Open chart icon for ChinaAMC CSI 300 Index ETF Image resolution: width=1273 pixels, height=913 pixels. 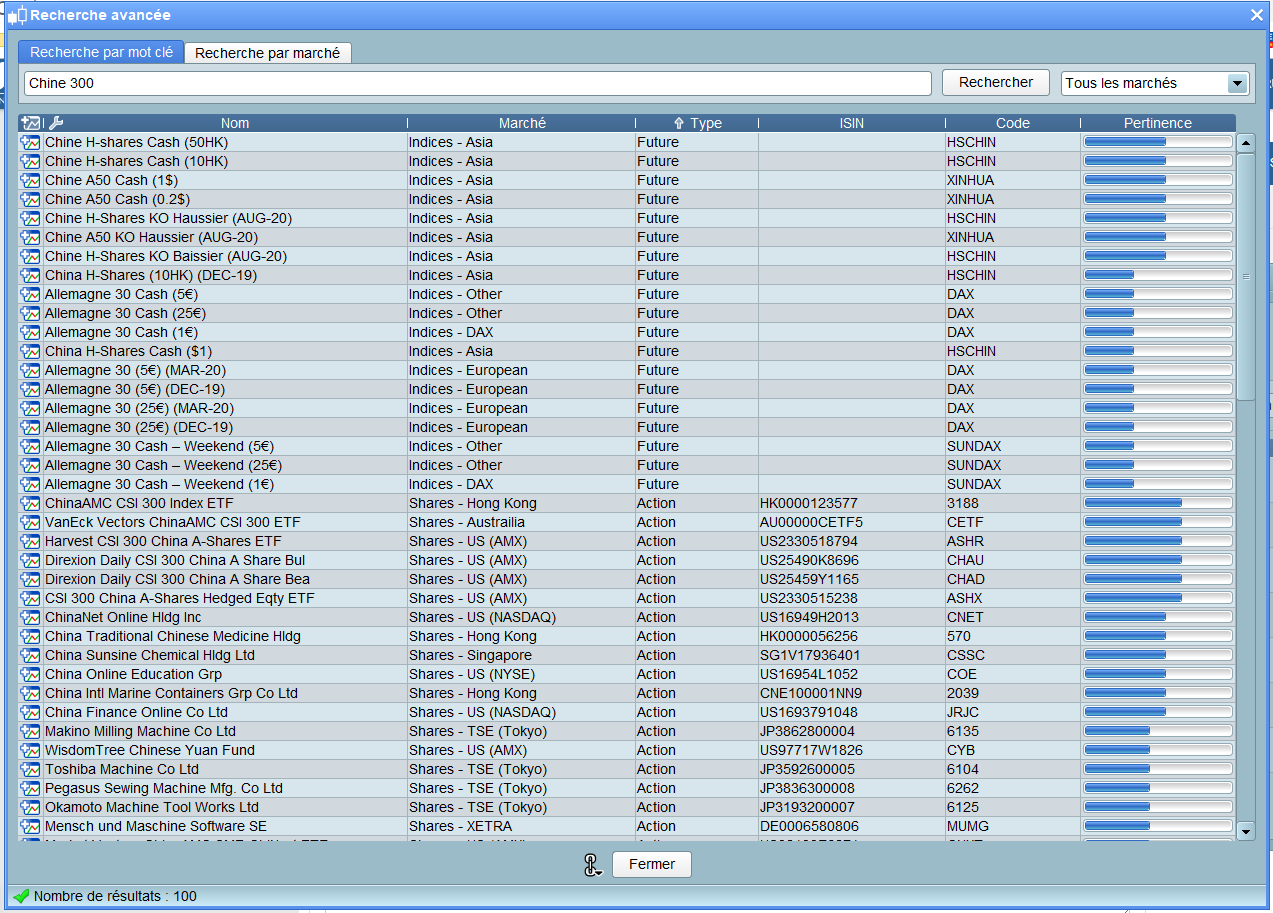[30, 503]
